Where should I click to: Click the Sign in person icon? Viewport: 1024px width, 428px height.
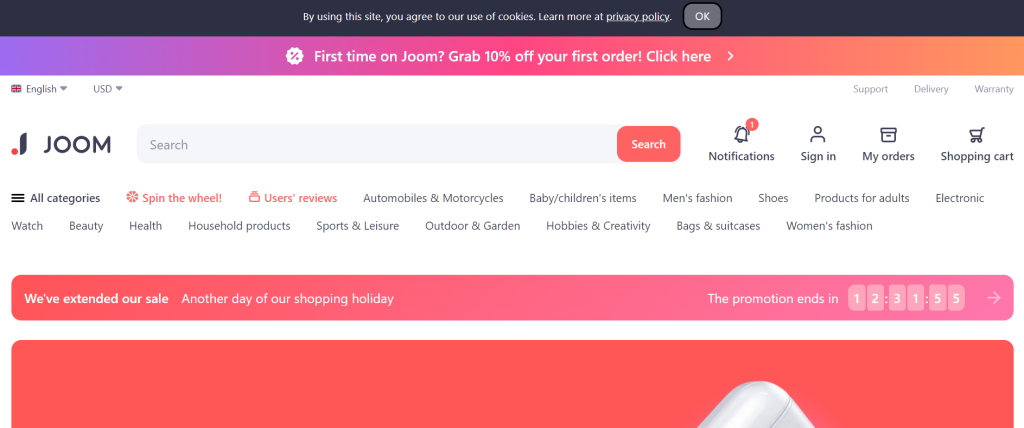pyautogui.click(x=818, y=134)
